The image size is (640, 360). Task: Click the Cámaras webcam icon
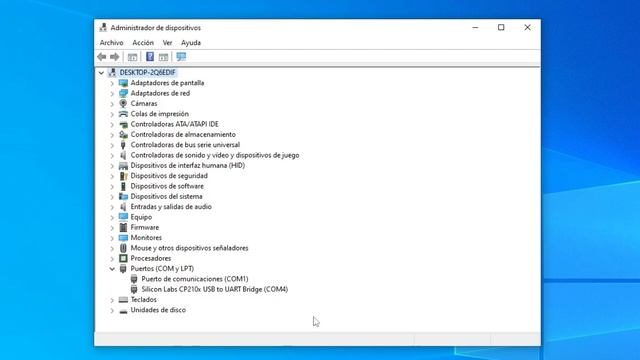[x=123, y=103]
